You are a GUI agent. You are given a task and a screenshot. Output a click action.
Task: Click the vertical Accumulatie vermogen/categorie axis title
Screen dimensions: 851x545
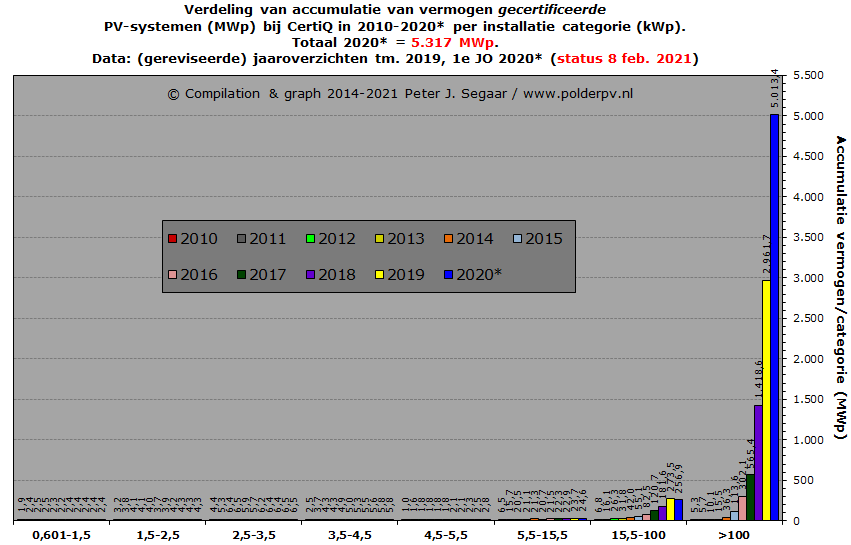pos(841,287)
